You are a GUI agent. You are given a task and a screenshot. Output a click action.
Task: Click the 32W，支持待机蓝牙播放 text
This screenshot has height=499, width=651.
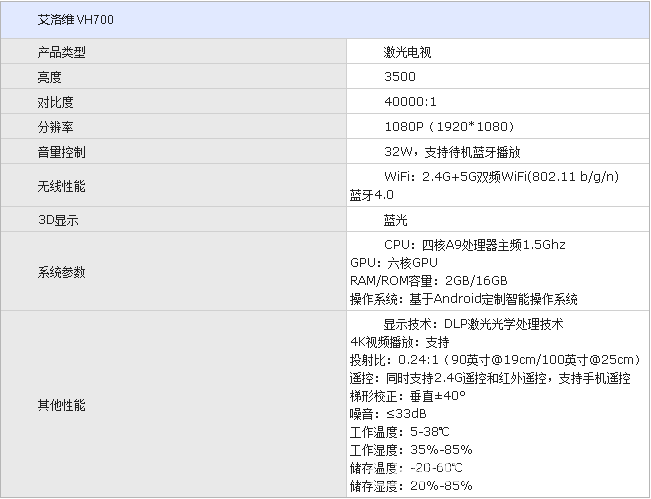(452, 152)
